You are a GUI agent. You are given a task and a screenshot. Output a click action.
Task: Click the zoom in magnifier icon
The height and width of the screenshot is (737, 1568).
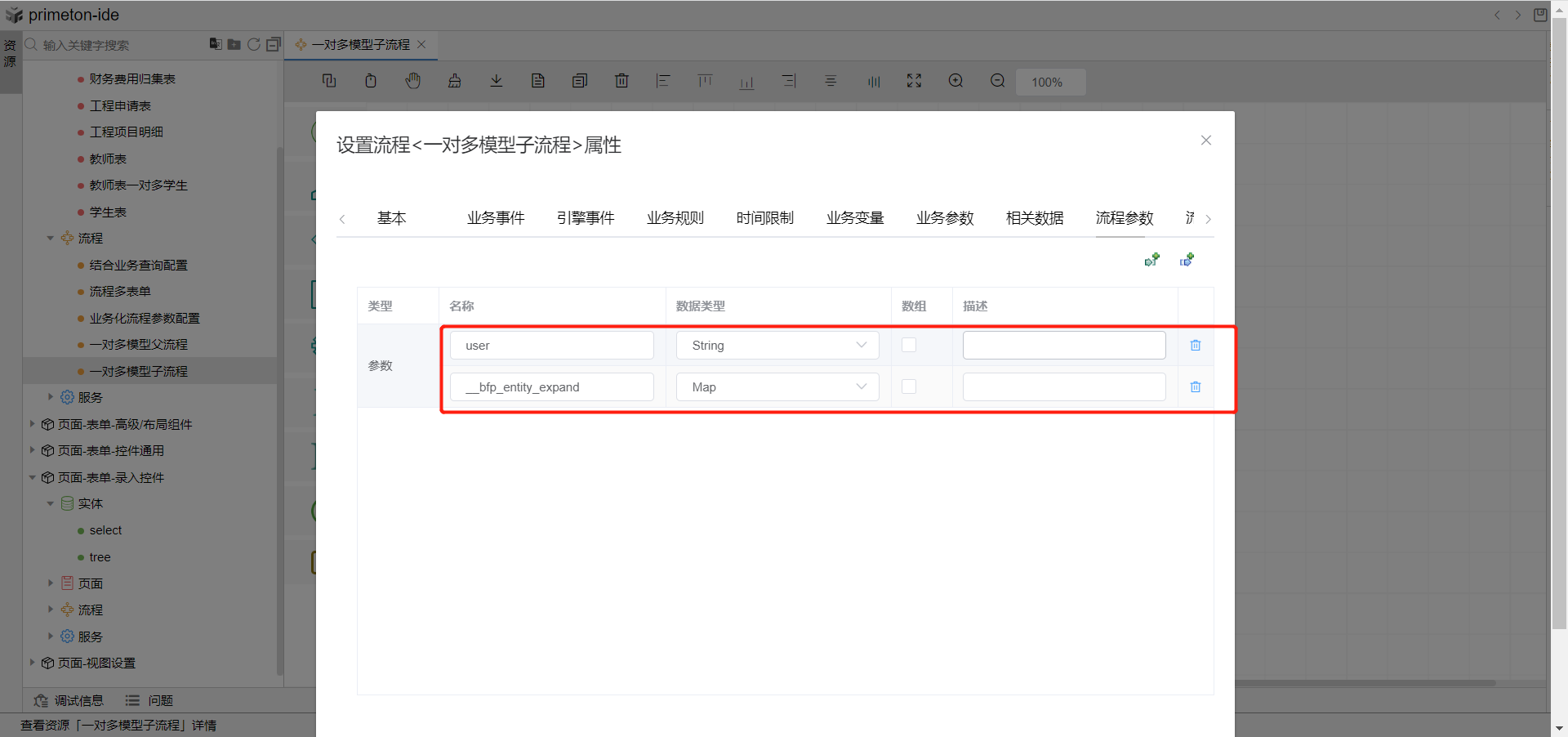[x=955, y=81]
